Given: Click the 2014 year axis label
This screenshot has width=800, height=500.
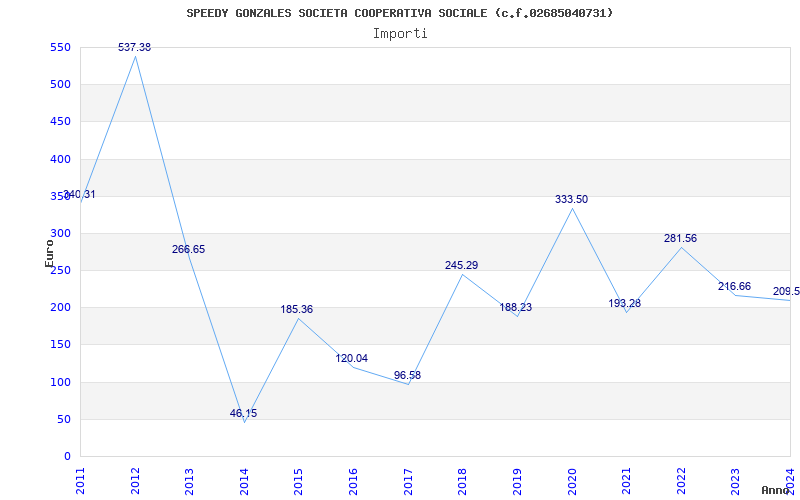Looking at the screenshot, I should tap(244, 481).
